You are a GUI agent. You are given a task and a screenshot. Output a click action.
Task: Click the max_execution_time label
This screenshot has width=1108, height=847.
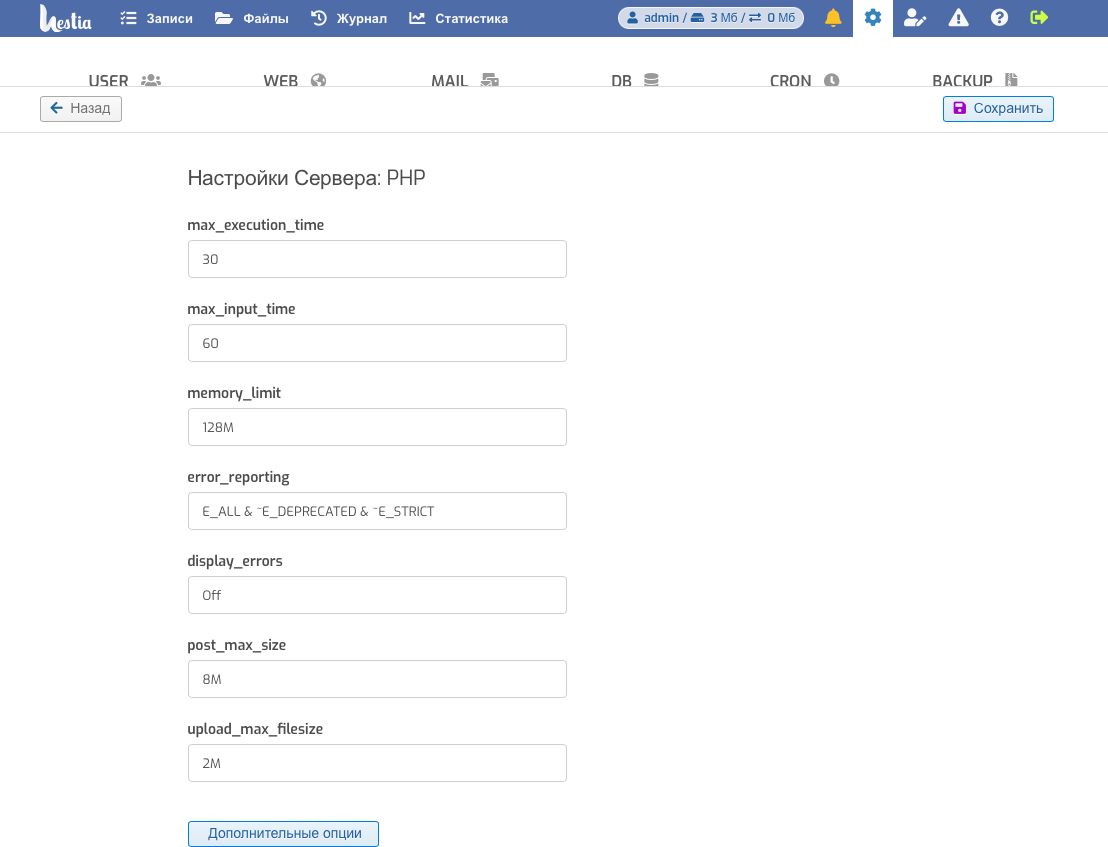coord(256,225)
